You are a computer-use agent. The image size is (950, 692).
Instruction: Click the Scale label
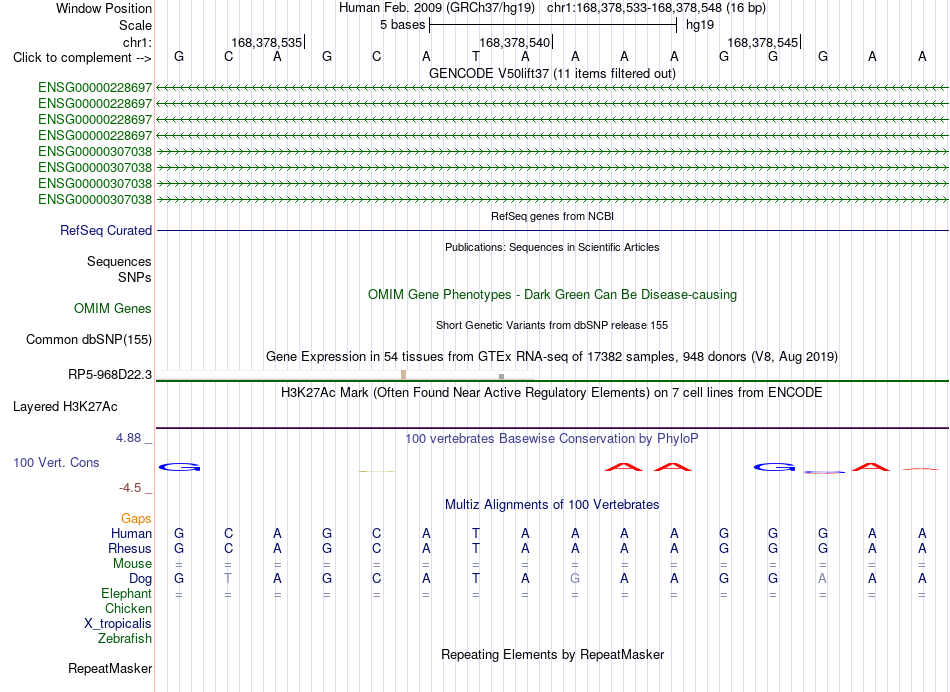pyautogui.click(x=135, y=25)
